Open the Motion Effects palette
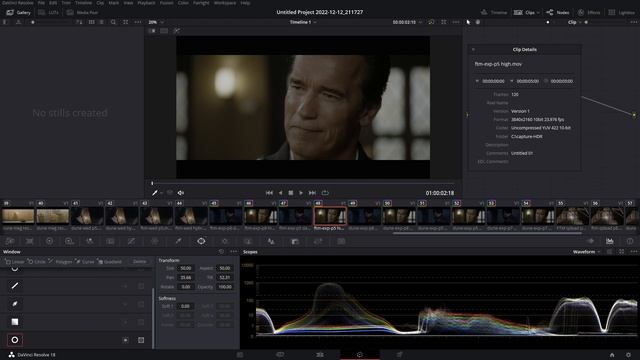Image resolution: width=640 pixels, height=360 pixels. pos(110,241)
